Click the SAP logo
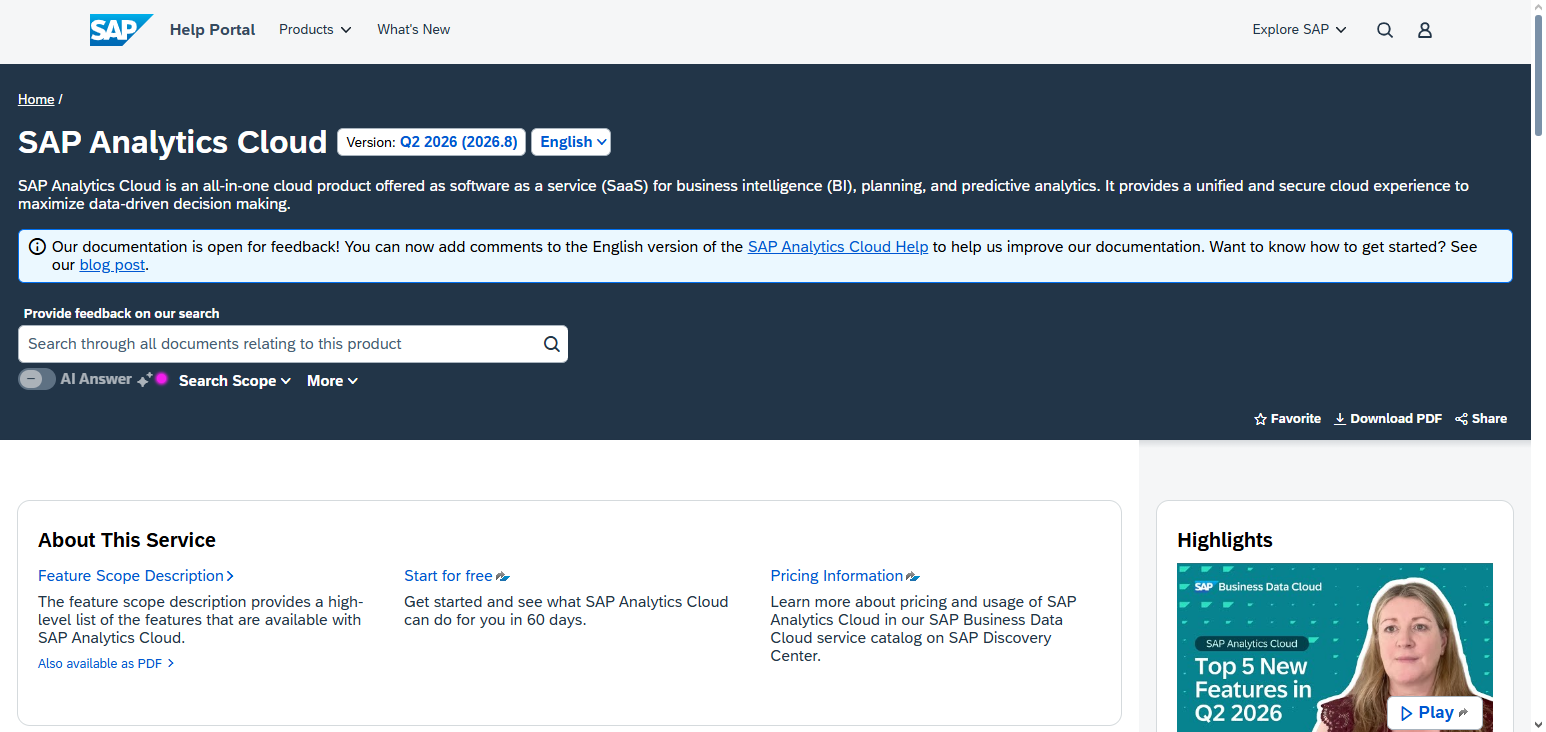Image resolution: width=1546 pixels, height=732 pixels. point(121,30)
